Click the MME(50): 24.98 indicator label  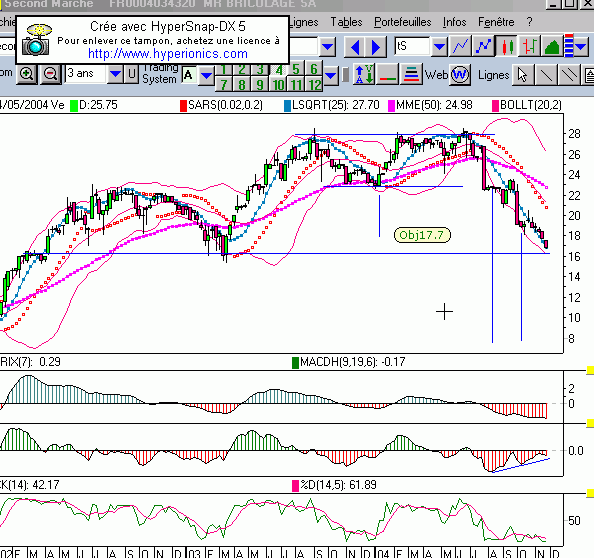pyautogui.click(x=435, y=105)
